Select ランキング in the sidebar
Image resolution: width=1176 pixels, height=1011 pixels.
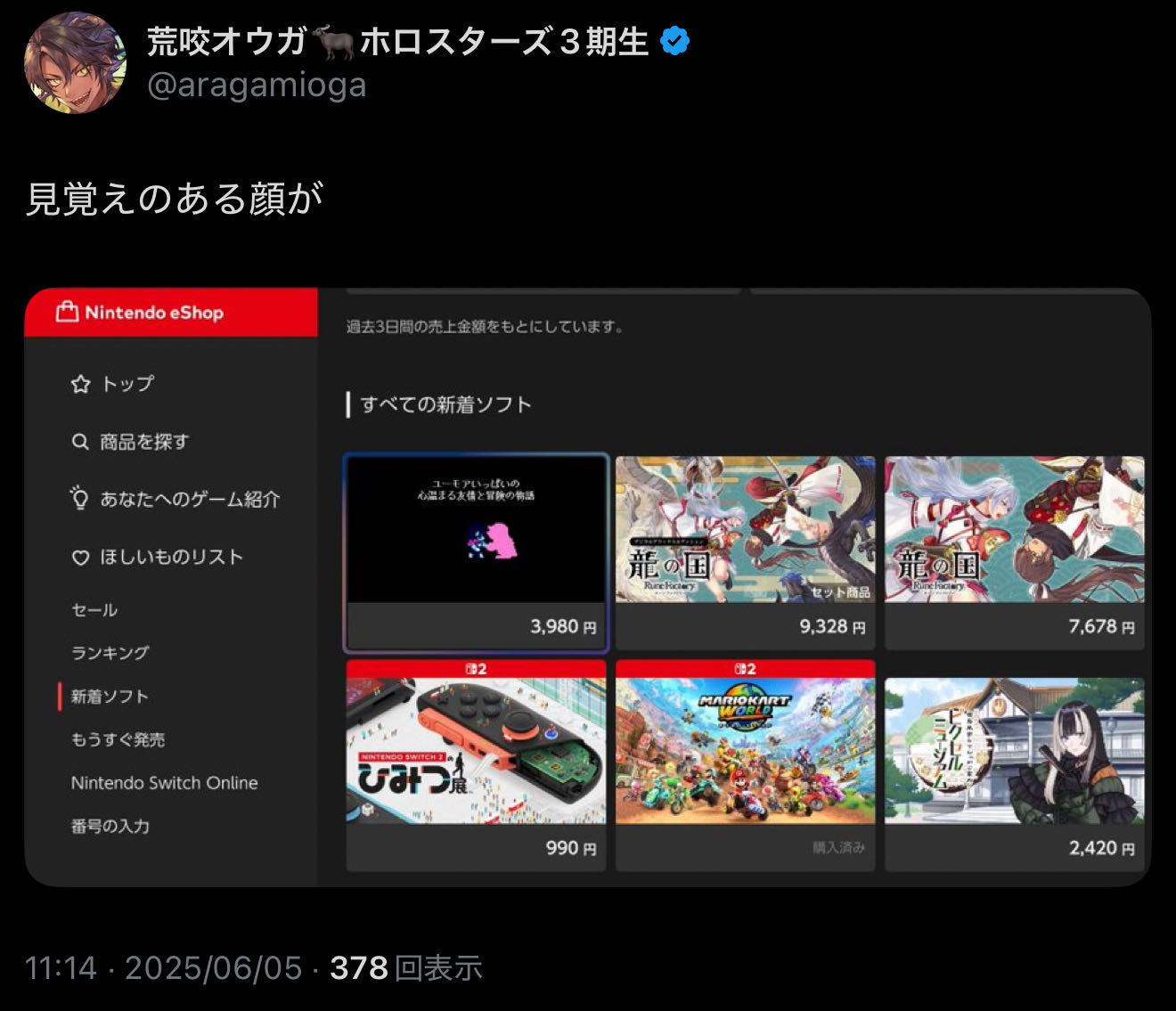110,653
